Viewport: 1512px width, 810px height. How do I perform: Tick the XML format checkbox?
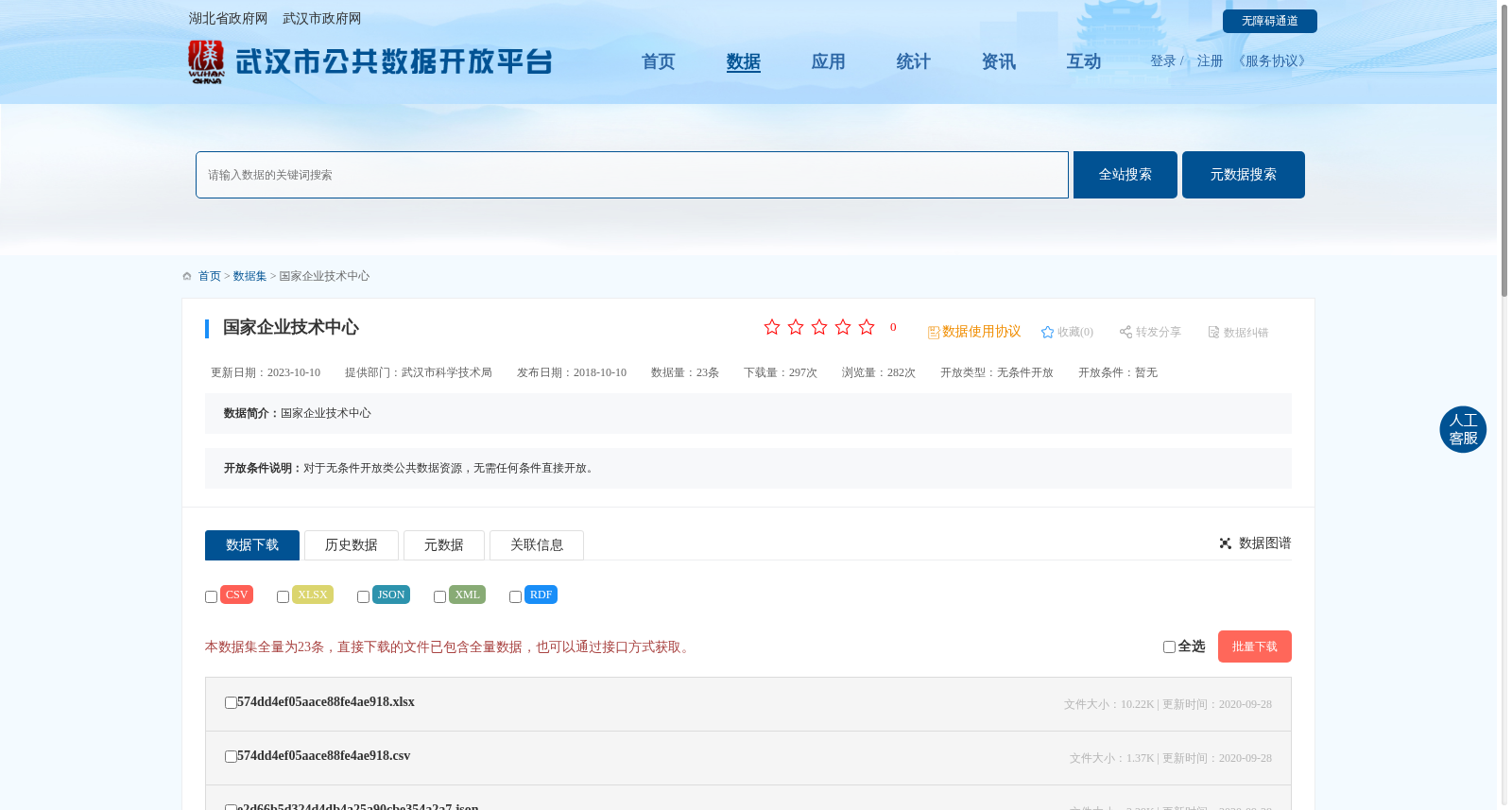pos(439,596)
